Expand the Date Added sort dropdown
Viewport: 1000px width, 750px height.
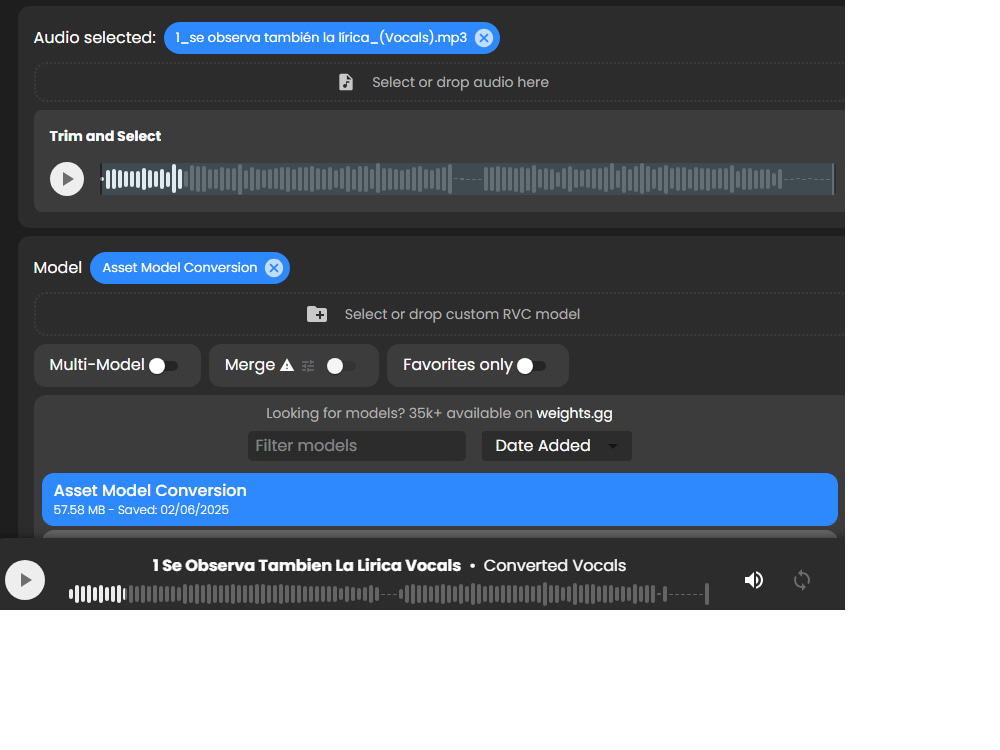(556, 446)
